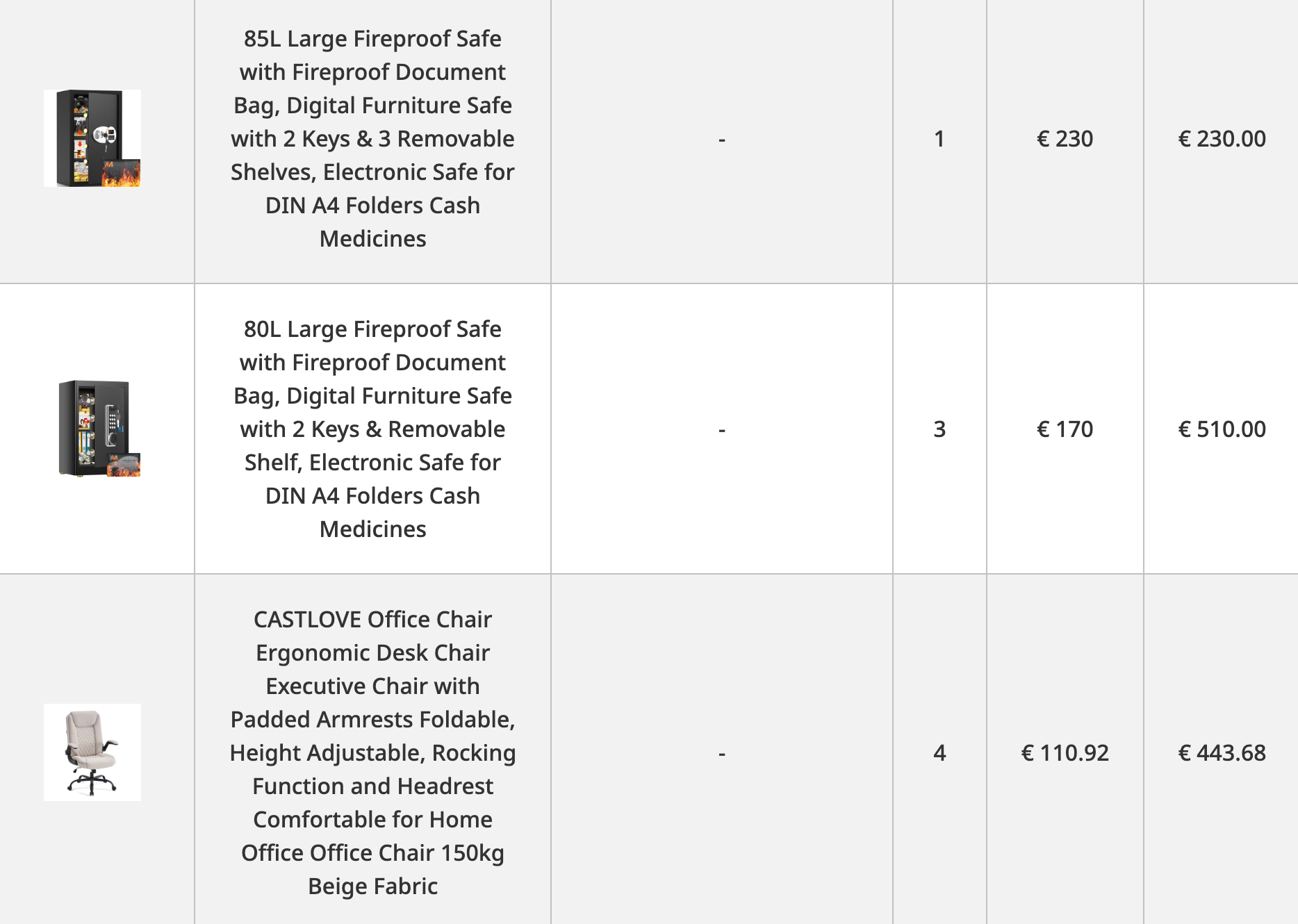Image resolution: width=1298 pixels, height=924 pixels.
Task: Click the word "Medicines" in the 85L safe description
Action: 372,239
